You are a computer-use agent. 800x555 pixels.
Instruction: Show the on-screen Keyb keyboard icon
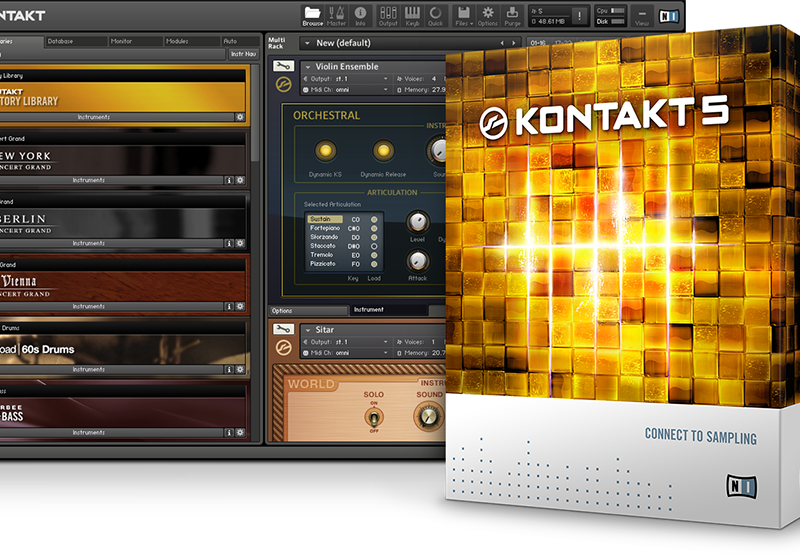(412, 16)
